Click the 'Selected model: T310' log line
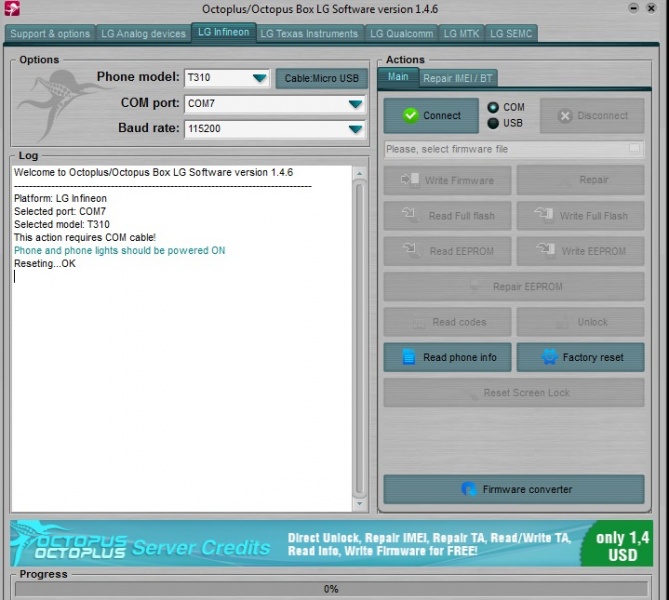This screenshot has height=600, width=669. click(62, 224)
